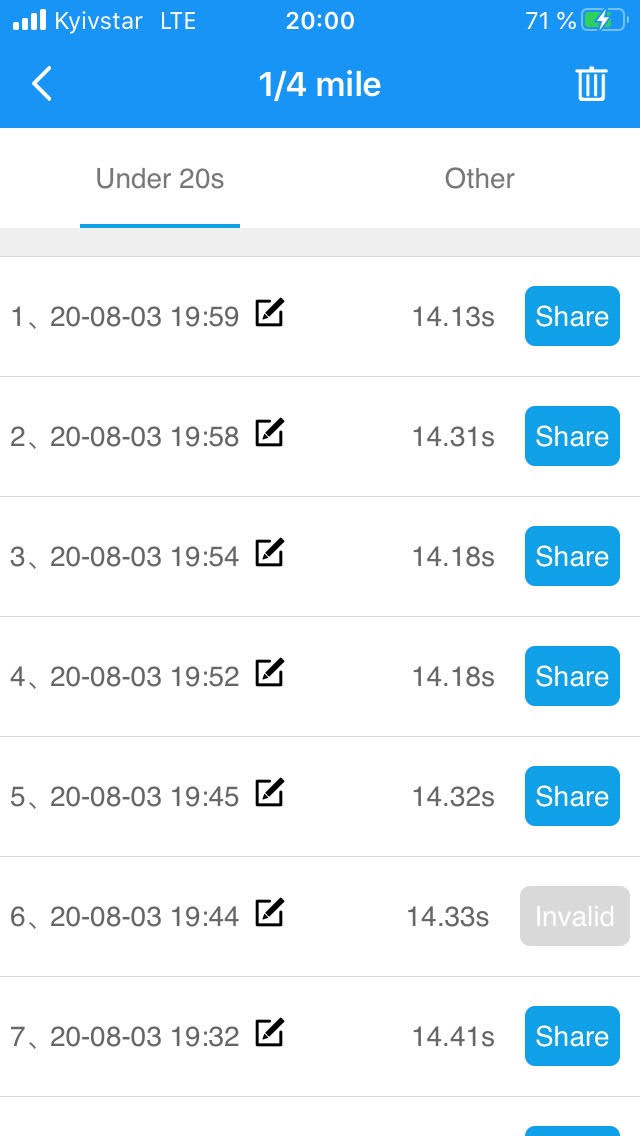
Task: Tap the Invalid button on run 6
Action: pos(574,916)
